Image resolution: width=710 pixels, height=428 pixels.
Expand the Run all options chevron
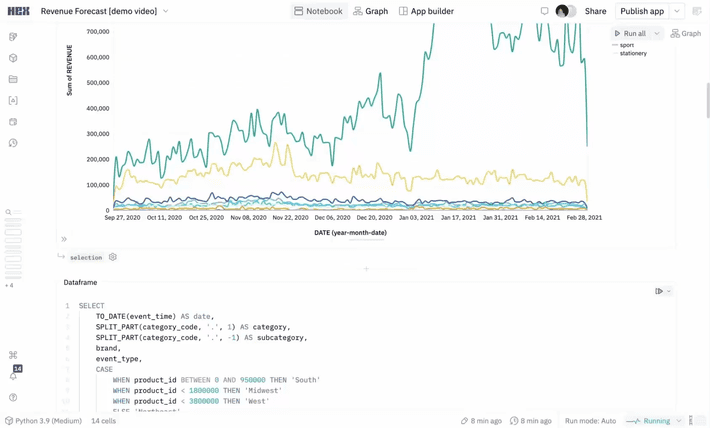657,33
